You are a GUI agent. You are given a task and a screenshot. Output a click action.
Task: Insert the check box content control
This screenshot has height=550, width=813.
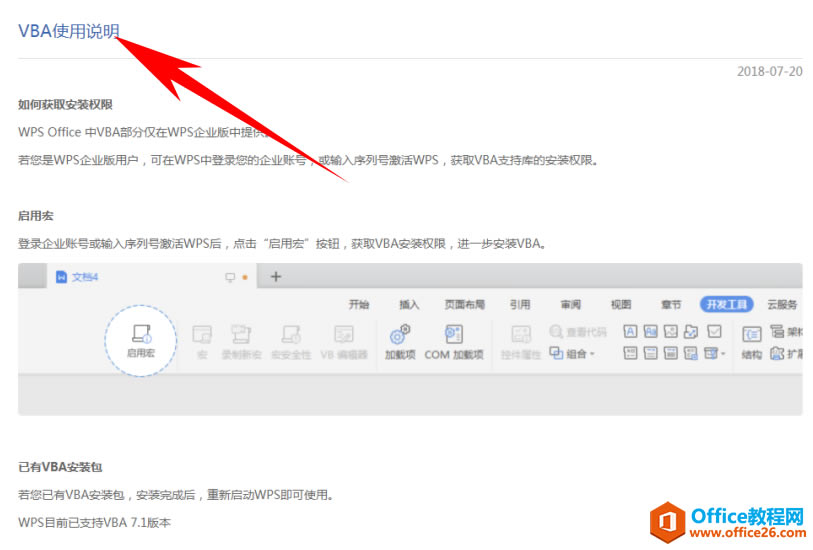pos(714,331)
